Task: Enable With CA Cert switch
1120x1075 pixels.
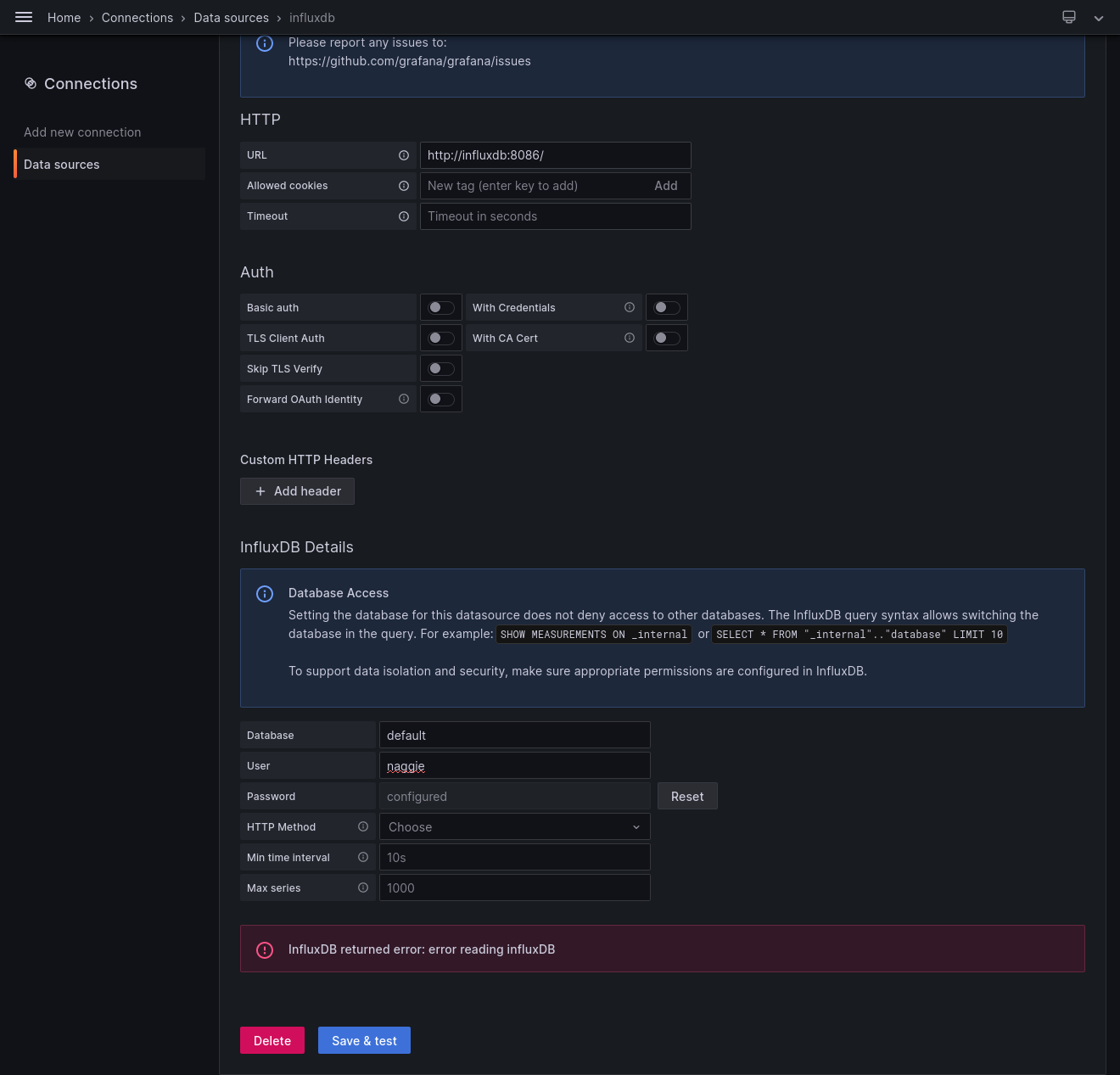Action: click(667, 339)
